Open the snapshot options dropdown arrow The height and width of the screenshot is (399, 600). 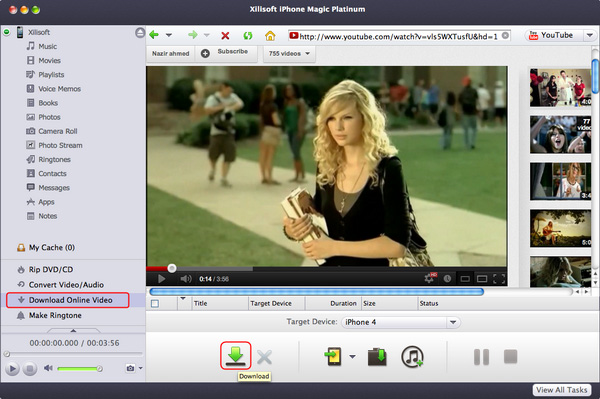[141, 368]
